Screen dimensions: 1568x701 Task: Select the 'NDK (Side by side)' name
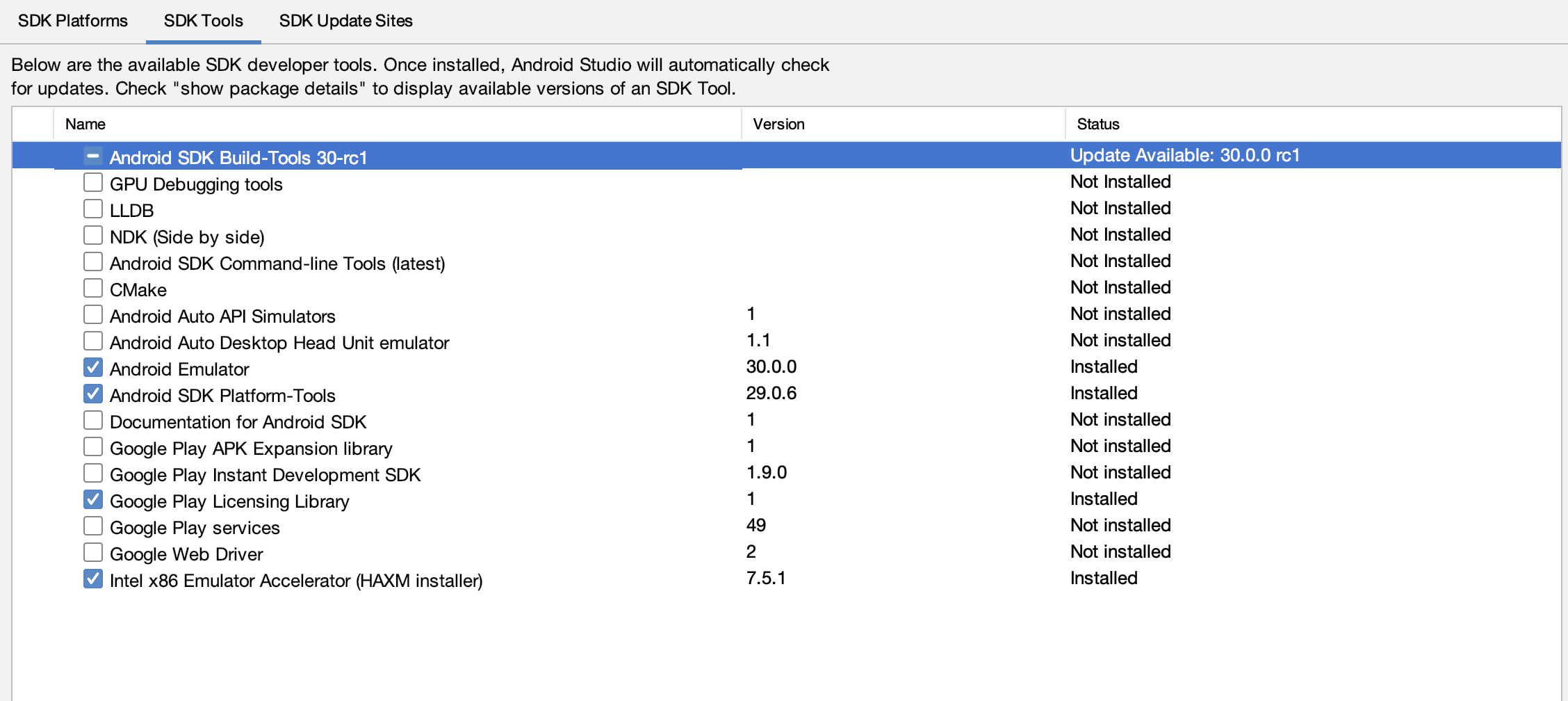[187, 237]
